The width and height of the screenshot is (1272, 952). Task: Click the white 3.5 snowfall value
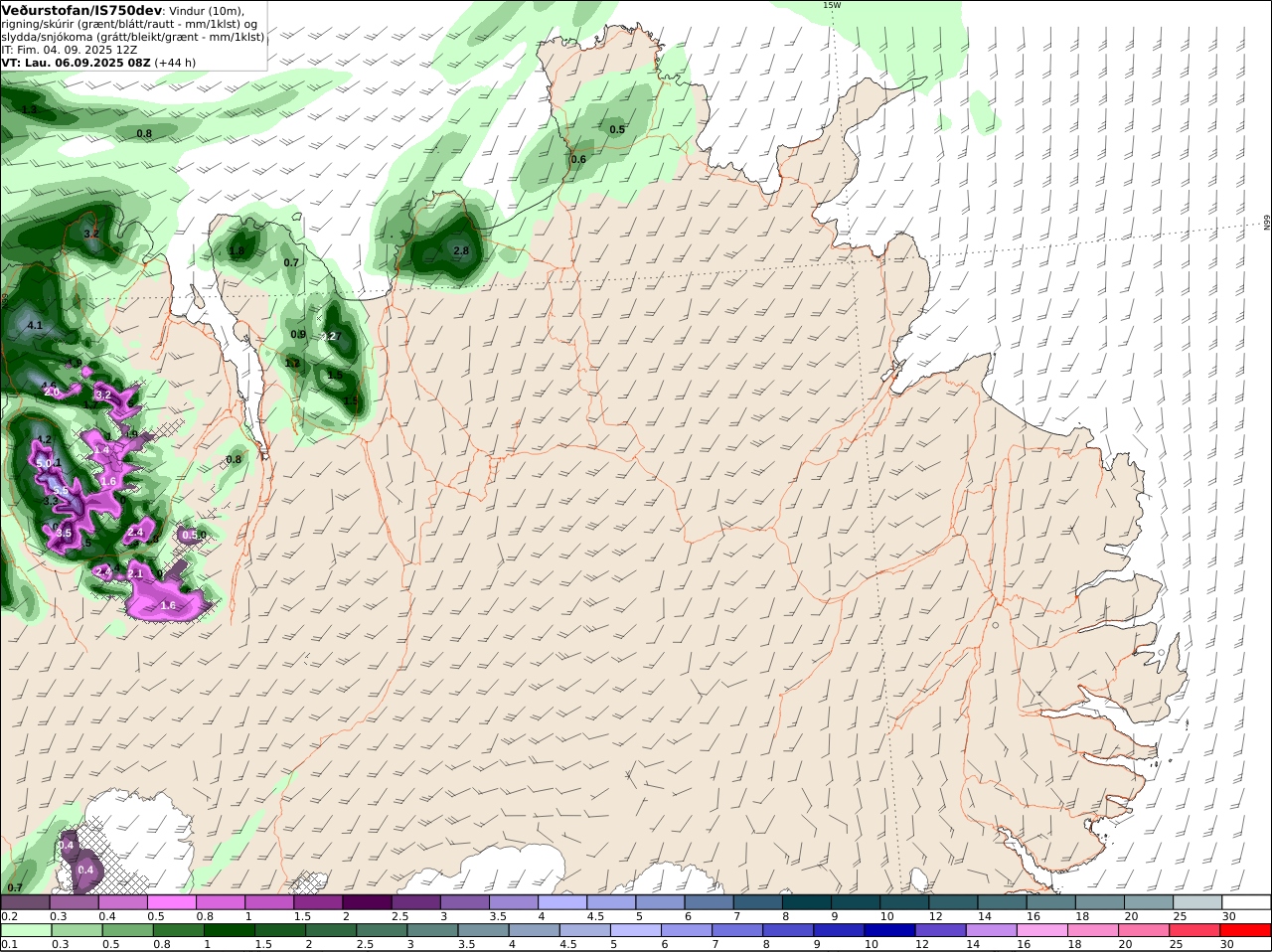[x=65, y=534]
